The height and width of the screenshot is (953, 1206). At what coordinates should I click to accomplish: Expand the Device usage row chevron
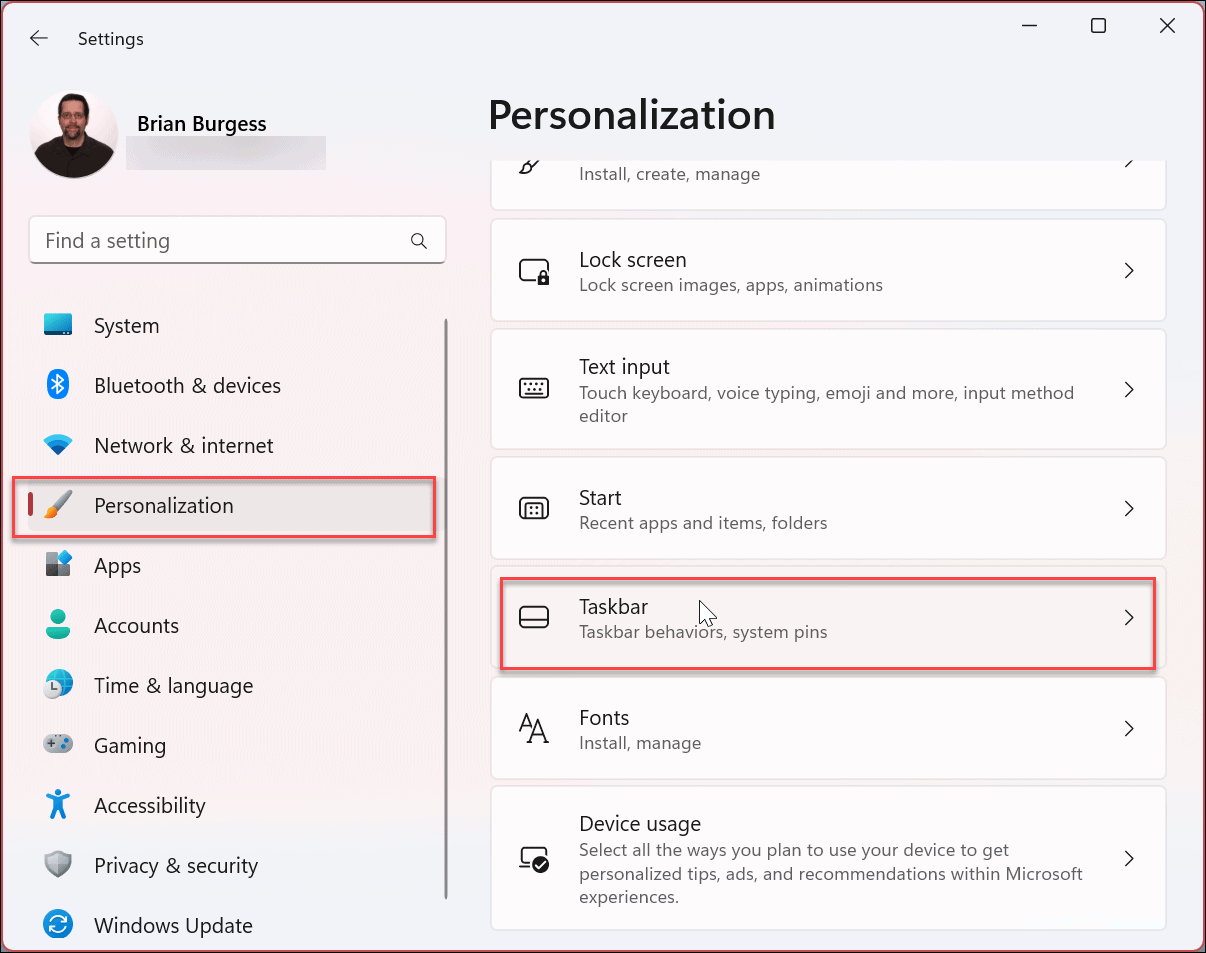coord(1129,858)
